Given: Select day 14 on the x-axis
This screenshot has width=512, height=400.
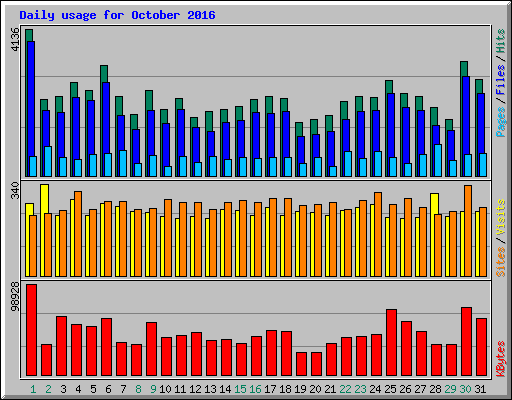Looking at the screenshot, I should (x=225, y=389).
